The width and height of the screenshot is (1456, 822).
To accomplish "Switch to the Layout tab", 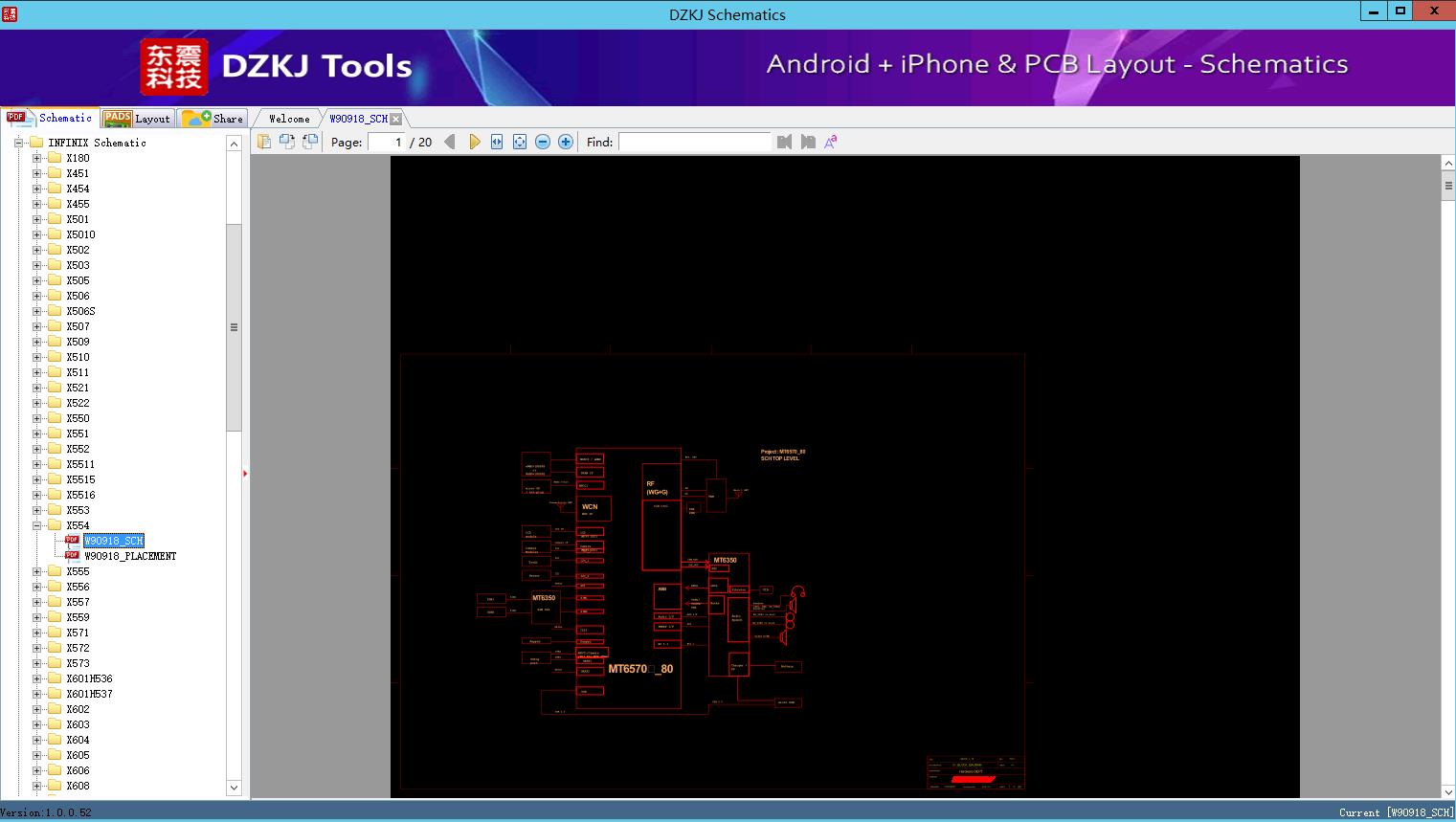I will [137, 119].
